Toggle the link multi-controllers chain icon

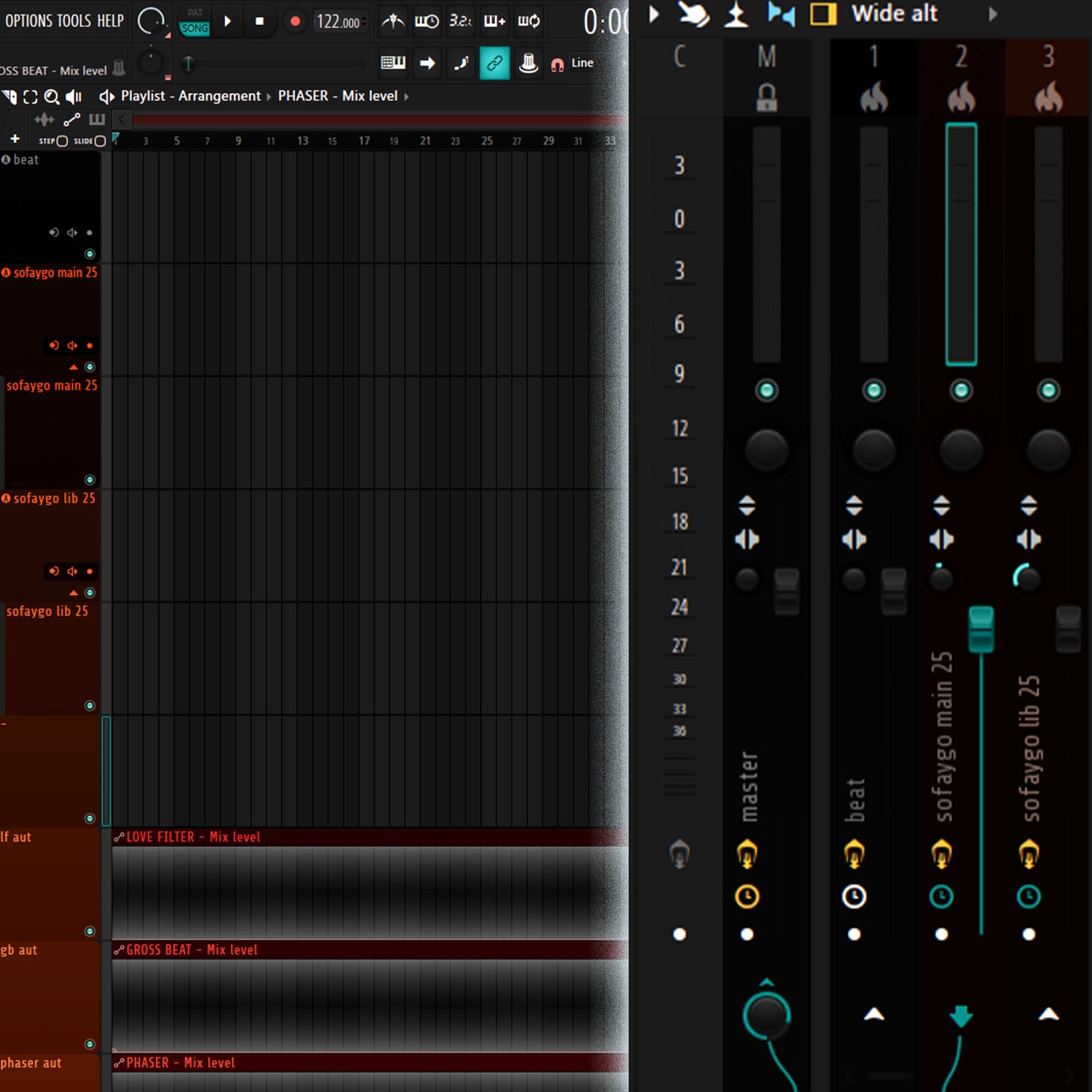click(494, 63)
